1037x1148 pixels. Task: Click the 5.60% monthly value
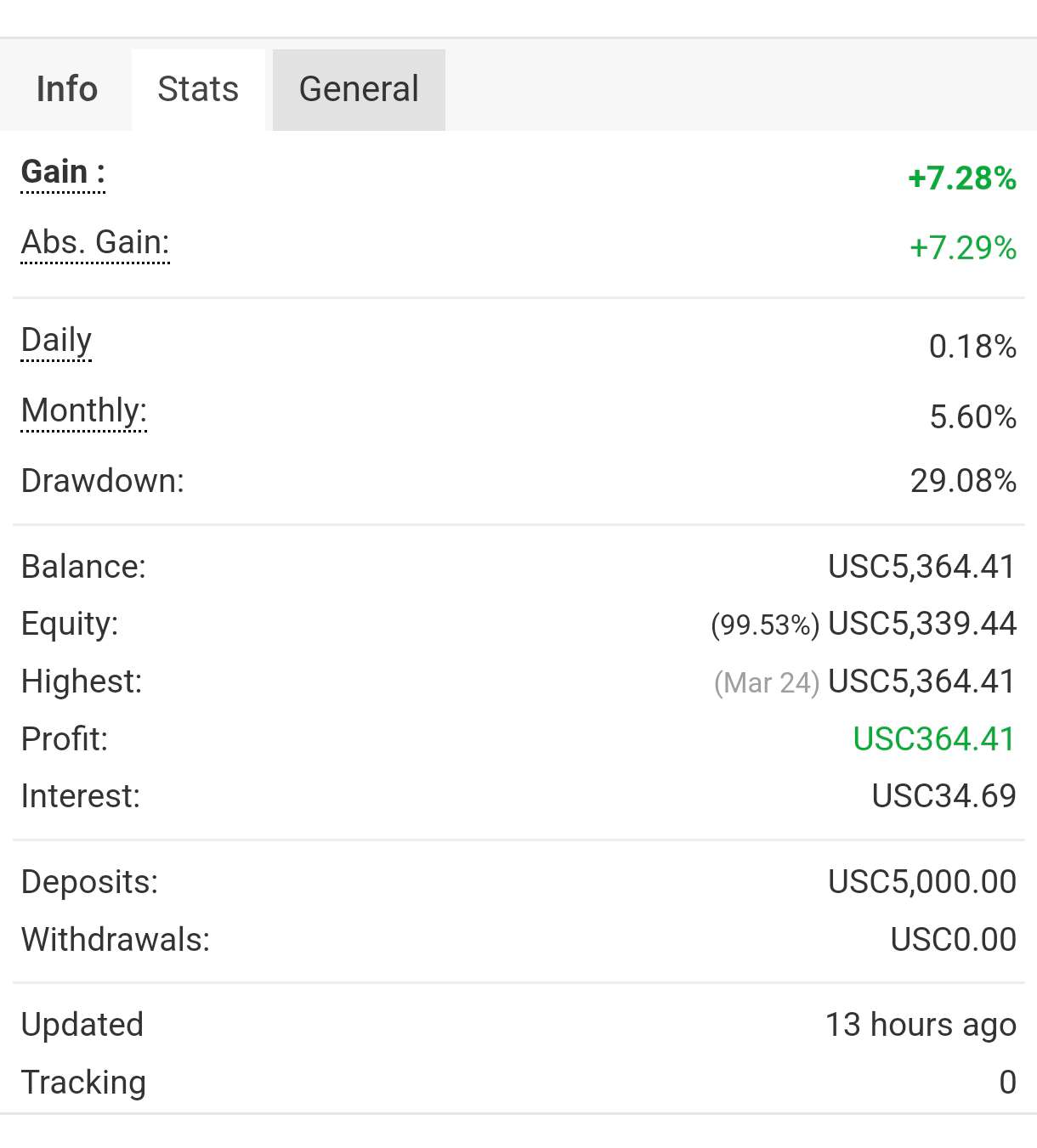[x=972, y=417]
